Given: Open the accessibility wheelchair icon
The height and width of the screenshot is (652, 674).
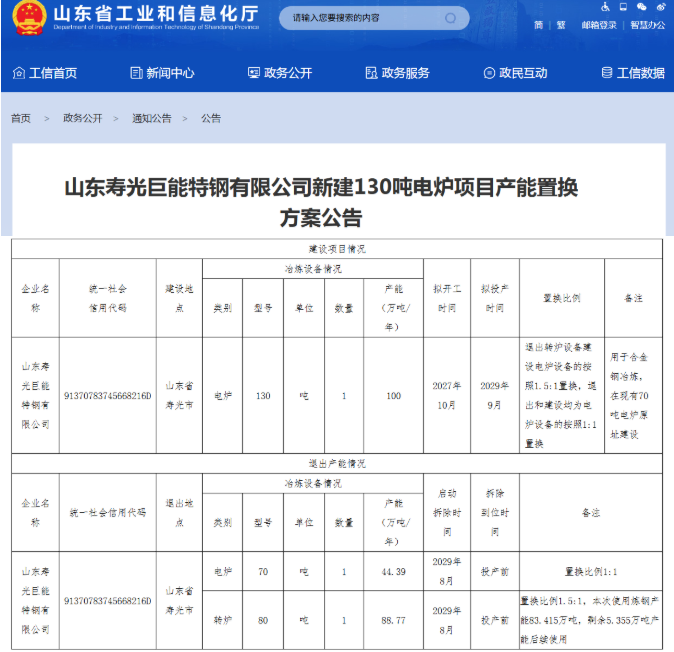Looking at the screenshot, I should (x=605, y=6).
